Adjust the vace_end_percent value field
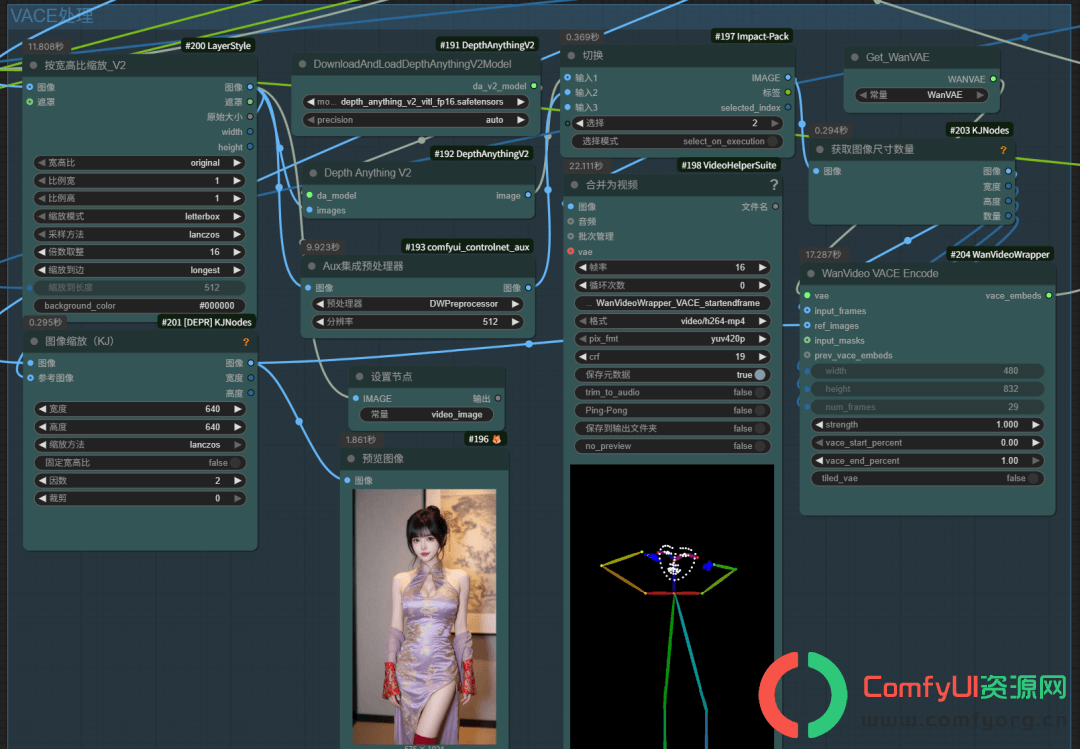Image resolution: width=1080 pixels, height=749 pixels. (927, 461)
